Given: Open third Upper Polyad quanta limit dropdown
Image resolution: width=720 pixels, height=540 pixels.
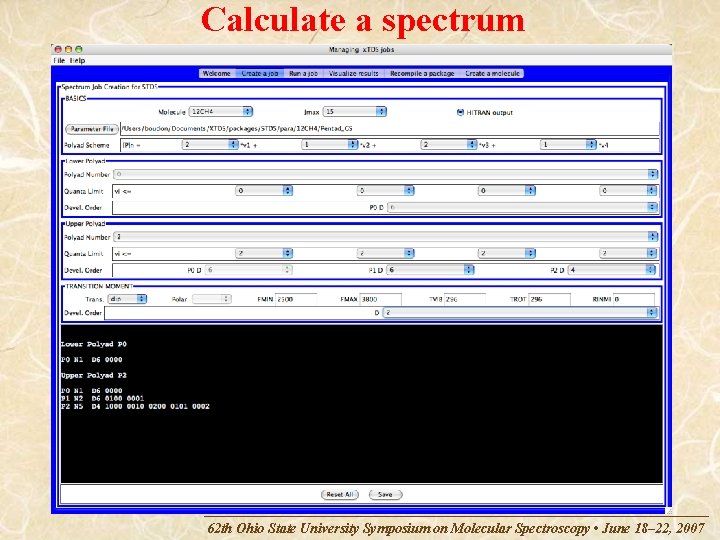Looking at the screenshot, I should (507, 253).
